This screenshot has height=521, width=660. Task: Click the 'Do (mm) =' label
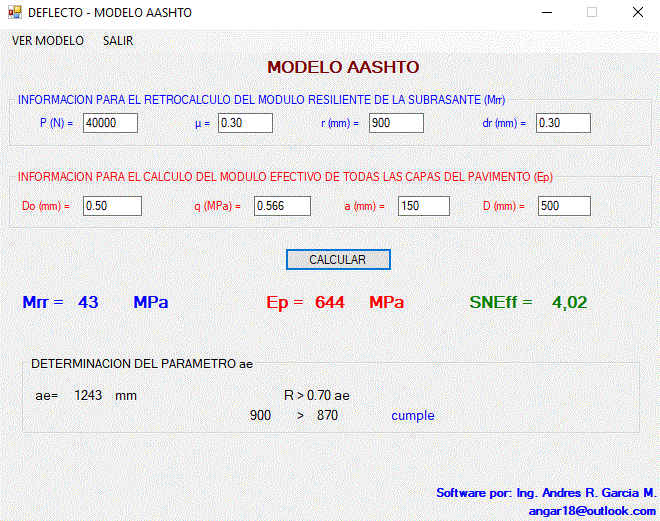[46, 206]
